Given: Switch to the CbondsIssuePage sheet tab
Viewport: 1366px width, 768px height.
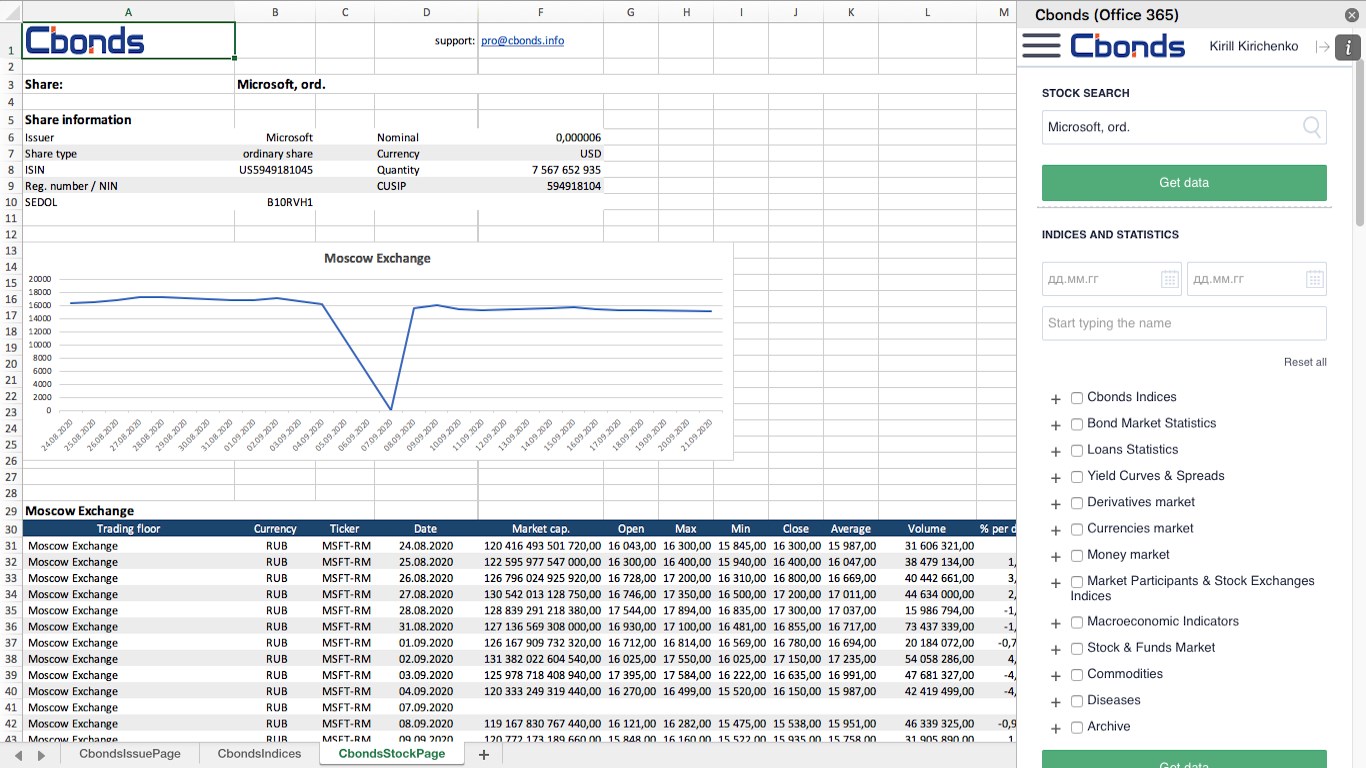Looking at the screenshot, I should point(130,754).
